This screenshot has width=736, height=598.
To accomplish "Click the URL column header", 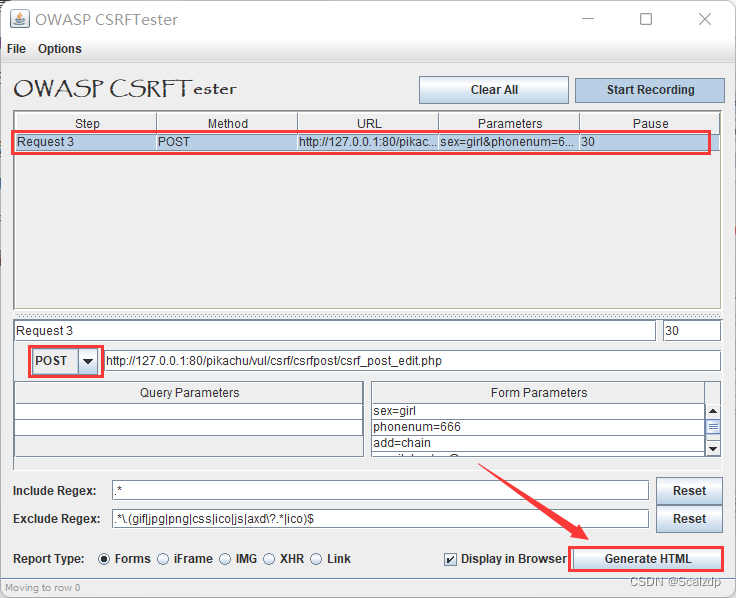I will (368, 123).
